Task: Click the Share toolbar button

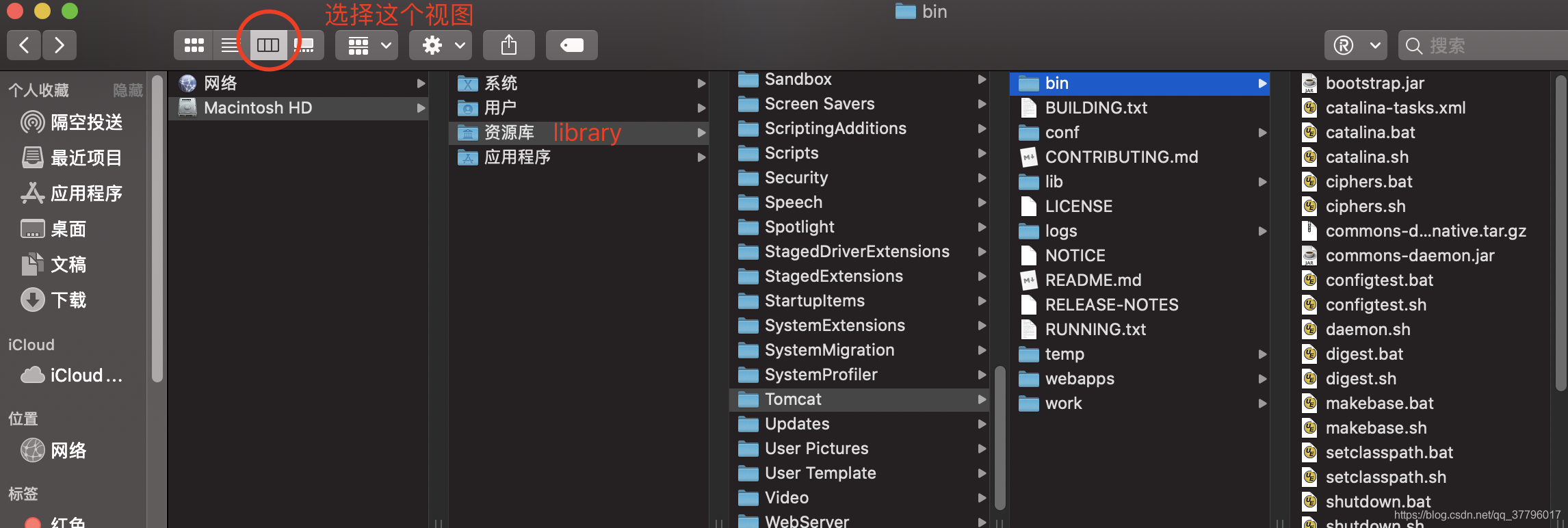Action: pyautogui.click(x=508, y=46)
